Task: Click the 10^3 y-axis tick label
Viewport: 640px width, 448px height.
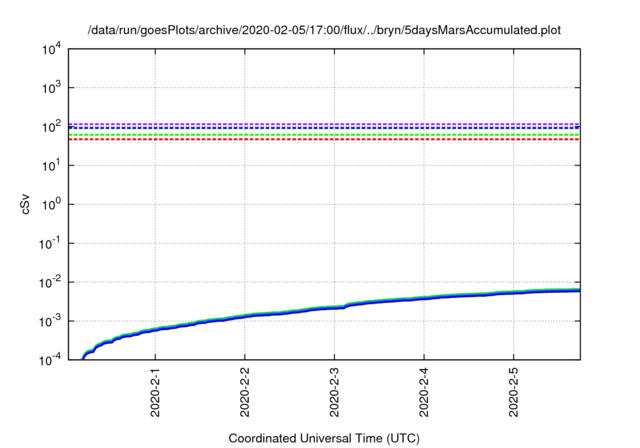Action: click(x=52, y=88)
